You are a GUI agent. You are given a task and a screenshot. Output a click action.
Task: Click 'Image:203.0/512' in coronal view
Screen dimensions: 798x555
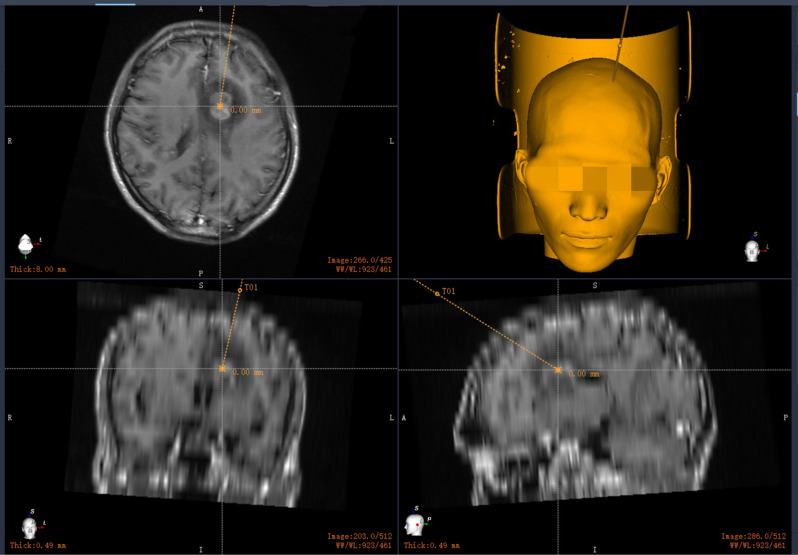tap(360, 536)
